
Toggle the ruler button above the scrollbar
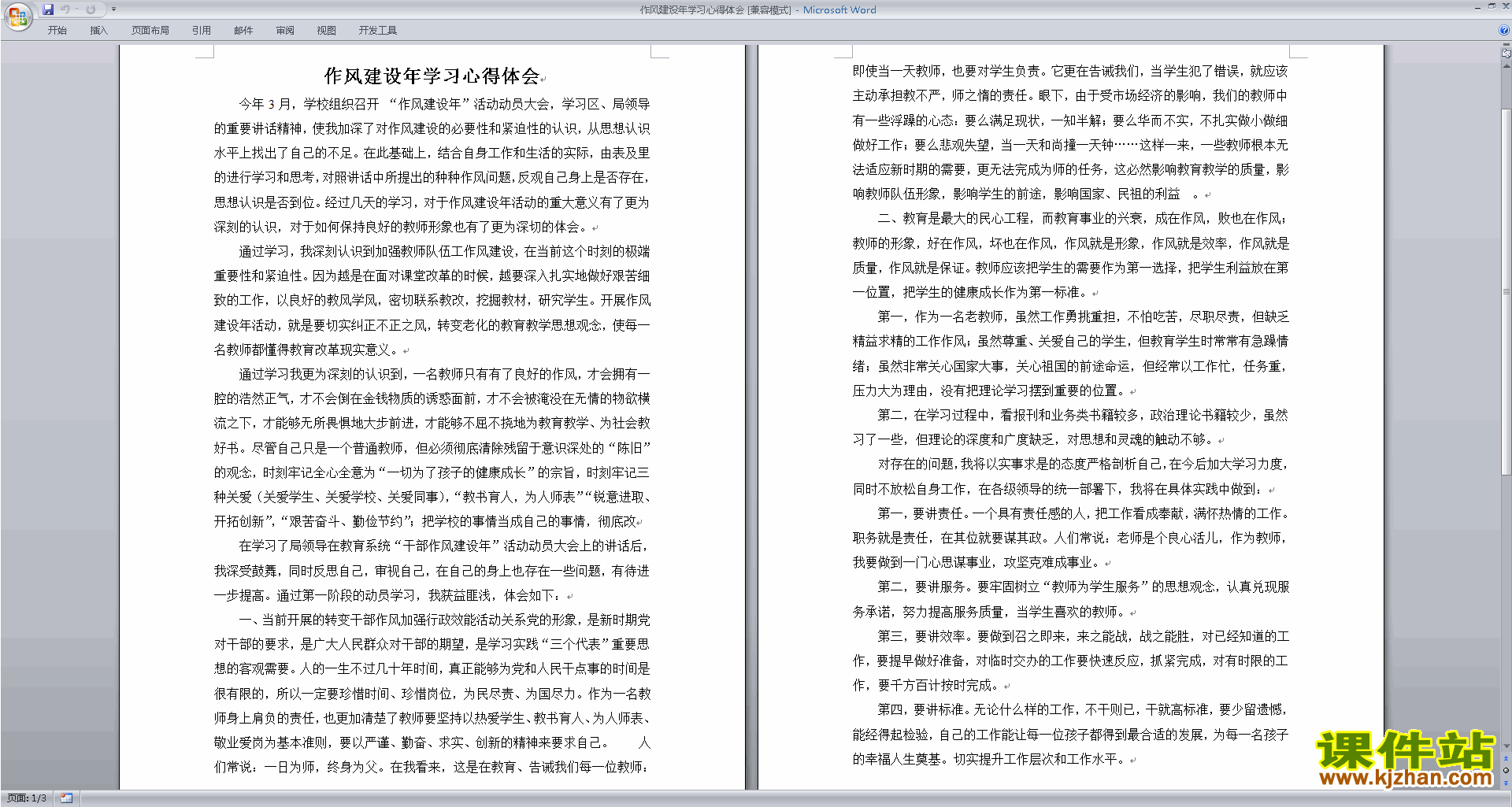pyautogui.click(x=1506, y=54)
